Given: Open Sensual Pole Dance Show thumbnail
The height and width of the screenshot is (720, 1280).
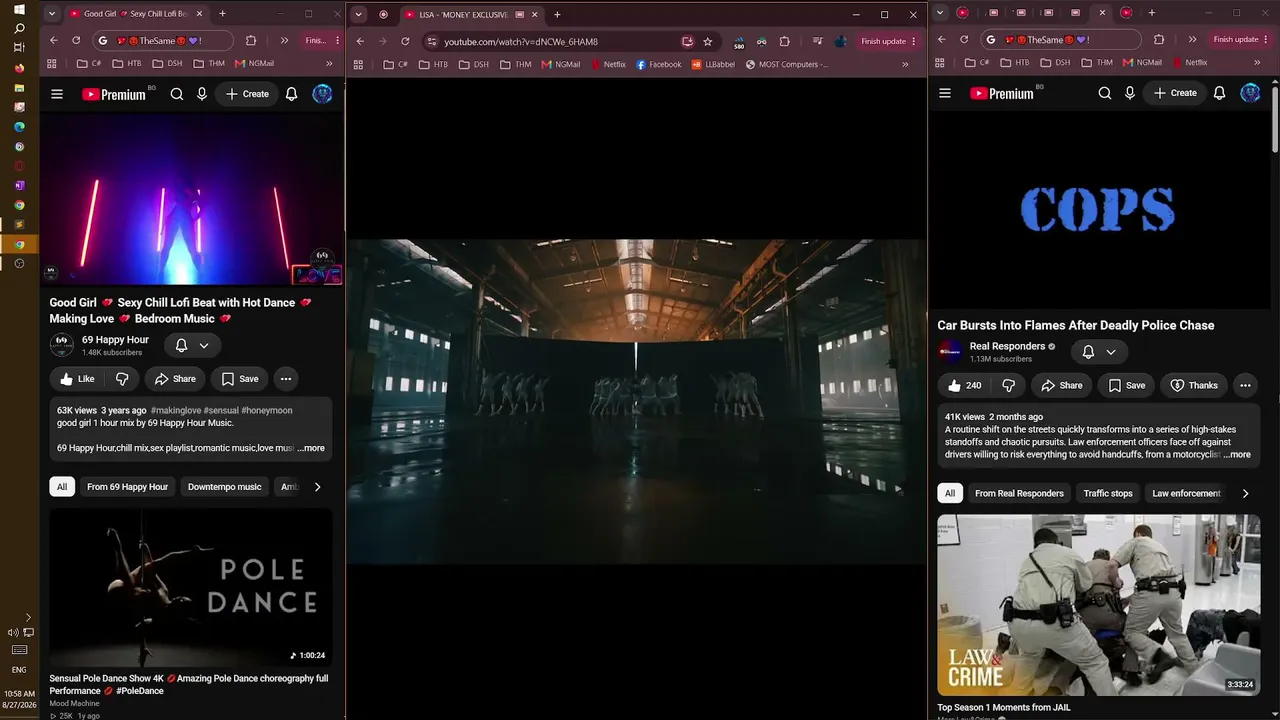Looking at the screenshot, I should pos(191,587).
